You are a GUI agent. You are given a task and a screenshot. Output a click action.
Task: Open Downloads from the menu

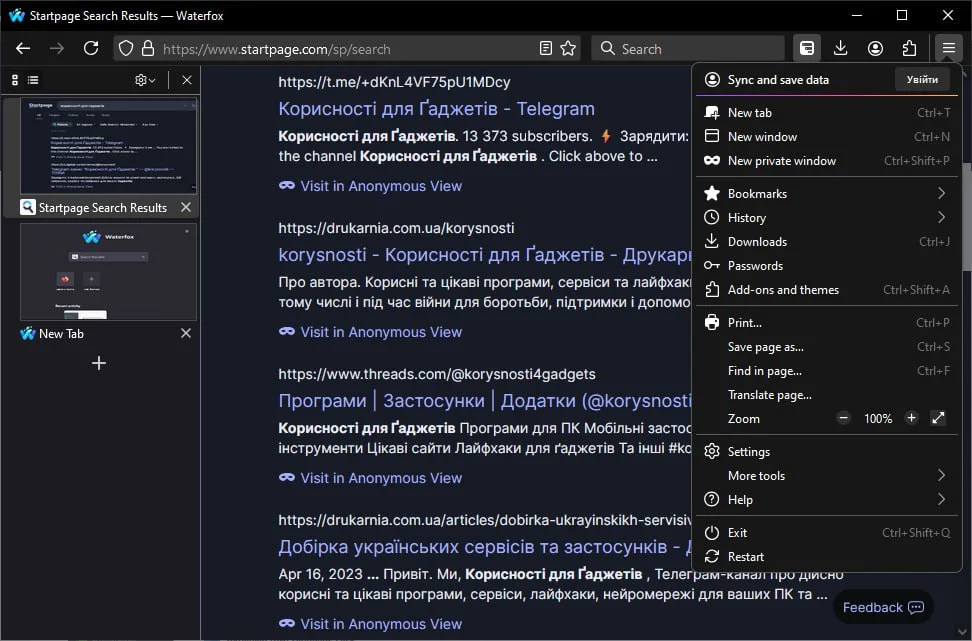point(828,242)
